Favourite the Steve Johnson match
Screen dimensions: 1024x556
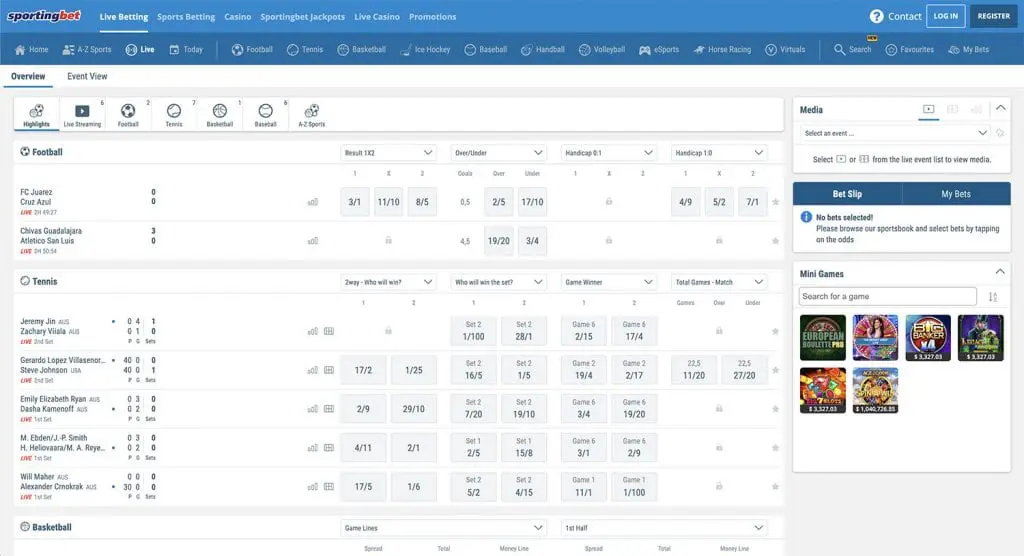point(775,370)
